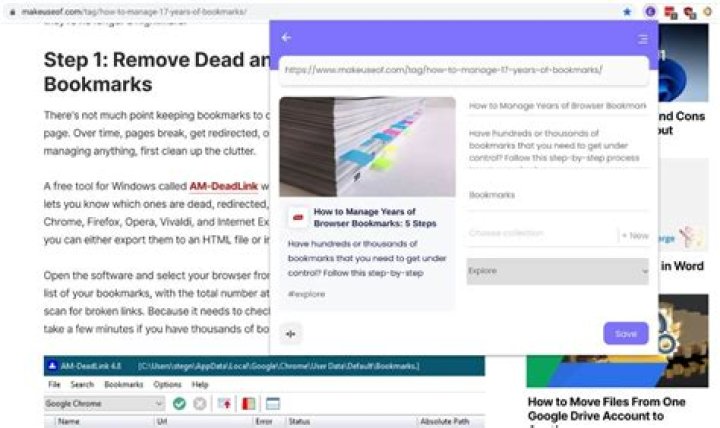Edit the title field in the popup
This screenshot has height=428, width=720.
(557, 106)
